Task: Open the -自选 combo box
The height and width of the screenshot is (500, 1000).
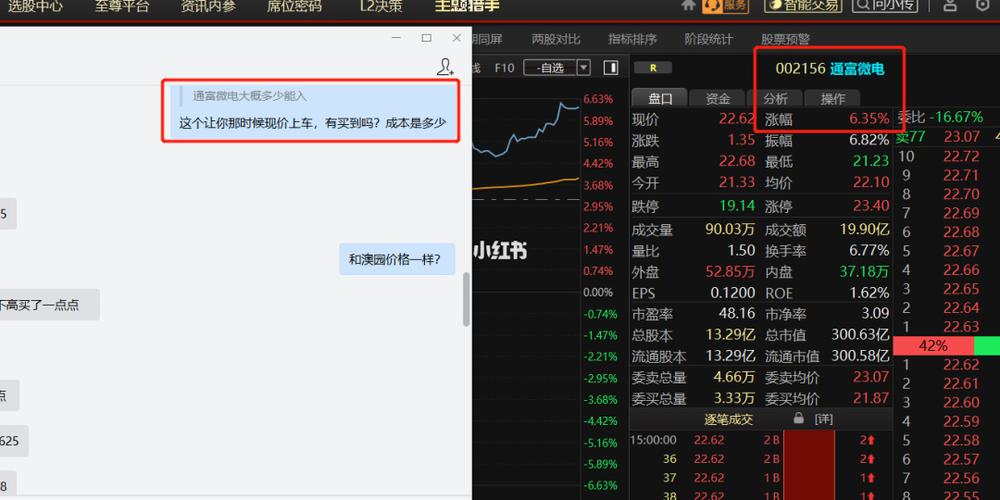Action: pyautogui.click(x=557, y=68)
